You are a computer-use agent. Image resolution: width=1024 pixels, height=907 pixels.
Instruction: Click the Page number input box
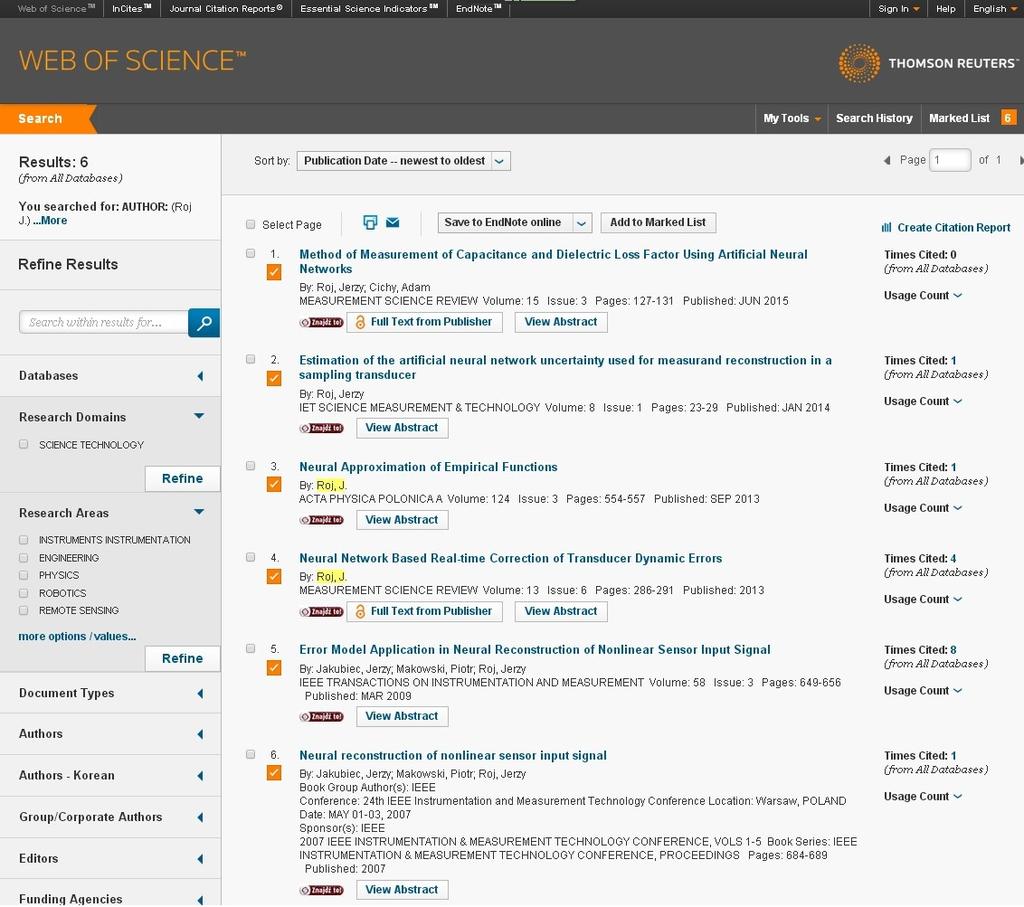950,161
